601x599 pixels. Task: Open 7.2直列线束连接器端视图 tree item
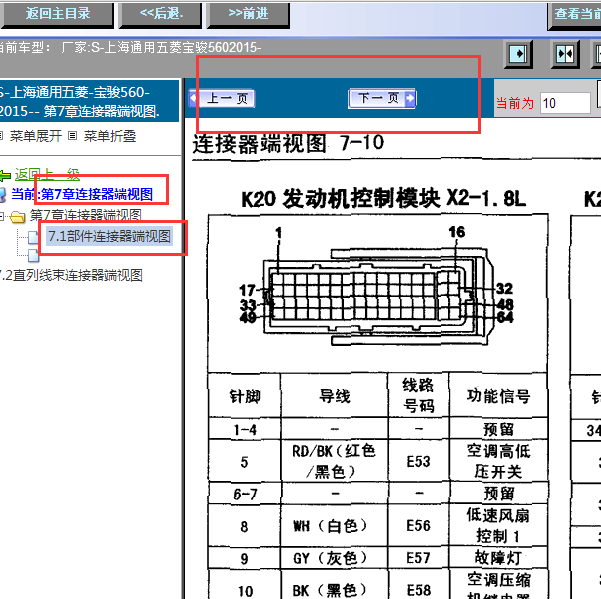click(x=71, y=275)
